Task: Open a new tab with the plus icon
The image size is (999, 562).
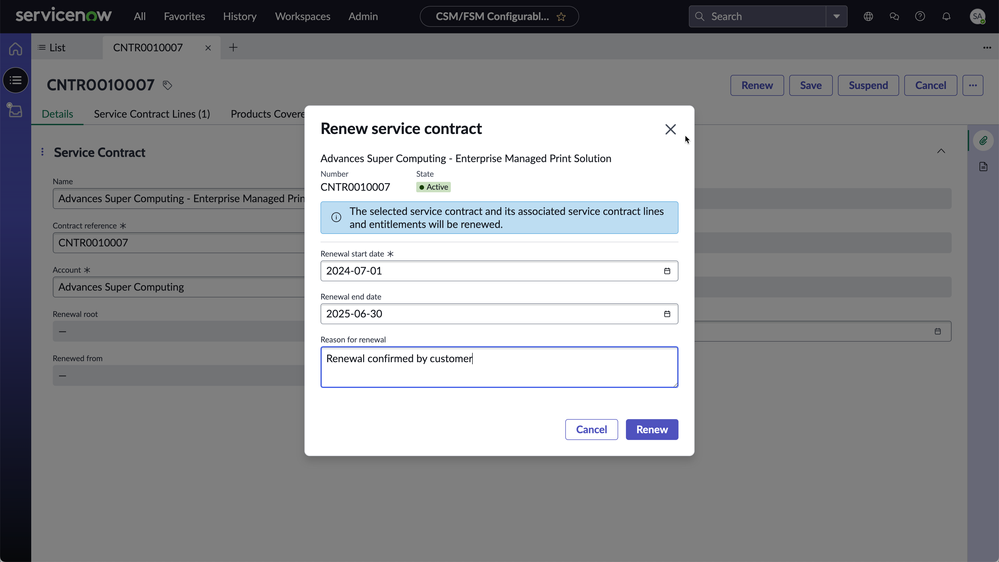Action: [x=233, y=47]
